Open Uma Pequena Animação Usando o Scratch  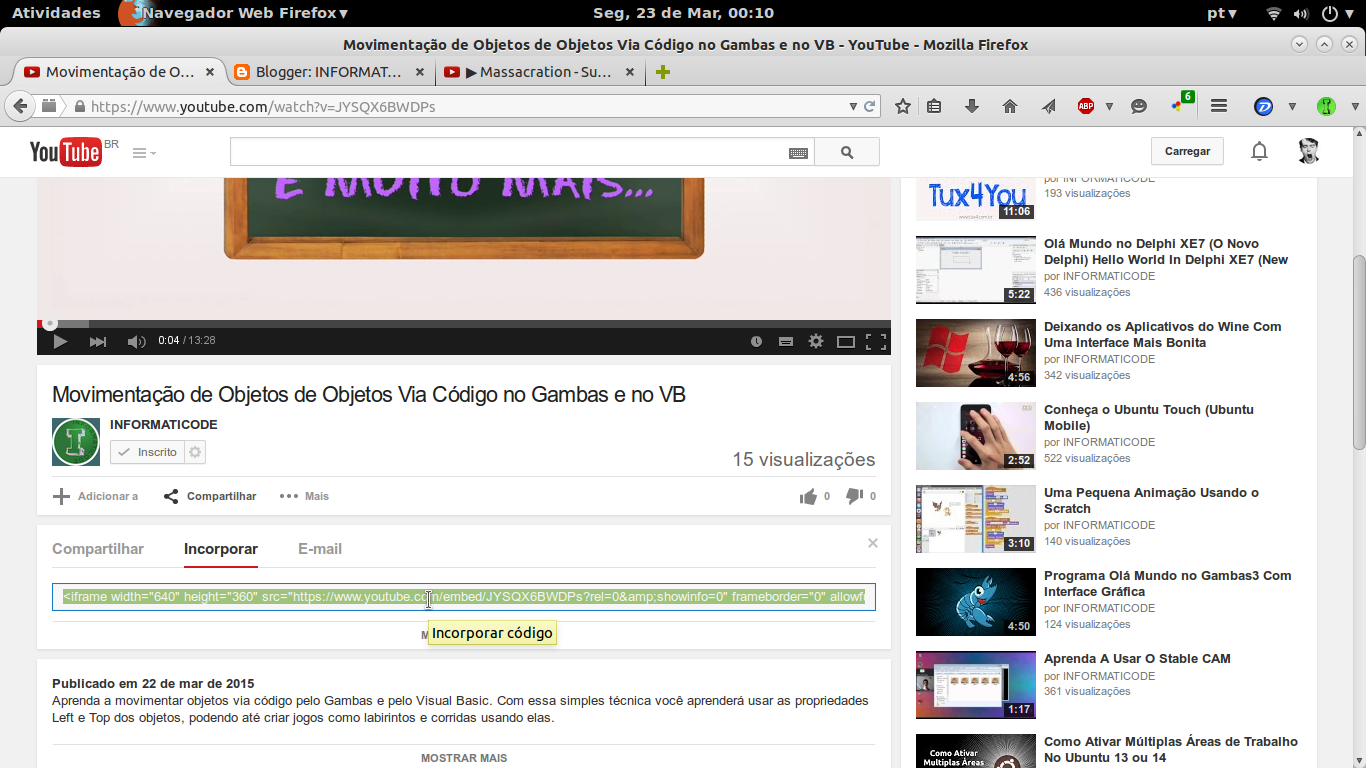1151,501
